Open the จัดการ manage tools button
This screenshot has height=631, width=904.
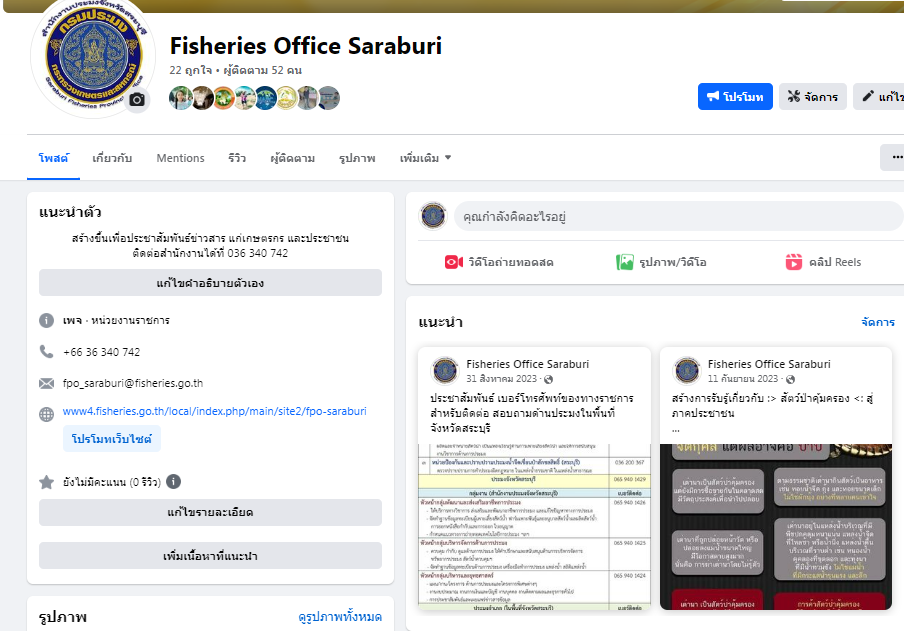pos(813,96)
